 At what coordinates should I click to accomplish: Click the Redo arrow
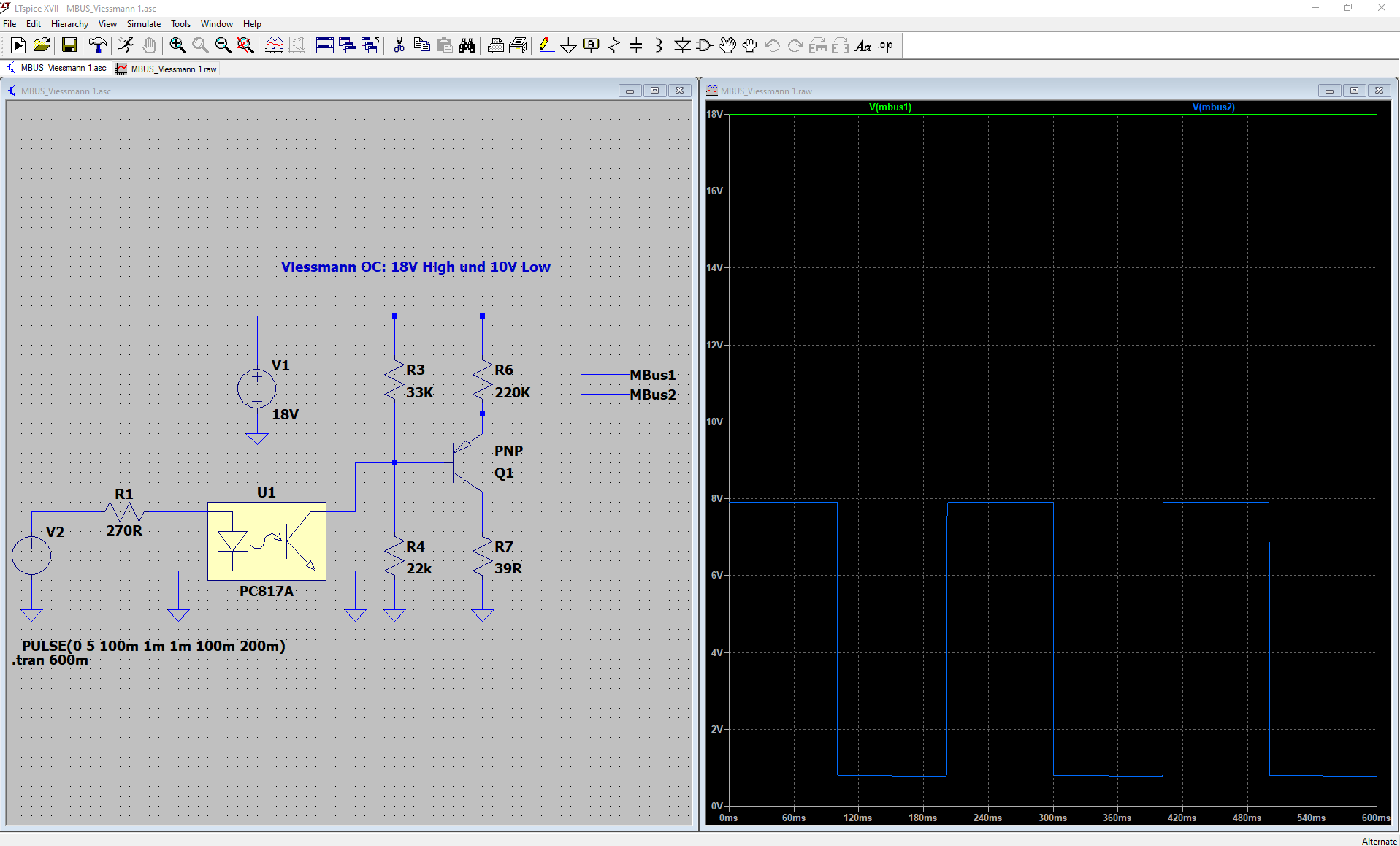[x=795, y=45]
